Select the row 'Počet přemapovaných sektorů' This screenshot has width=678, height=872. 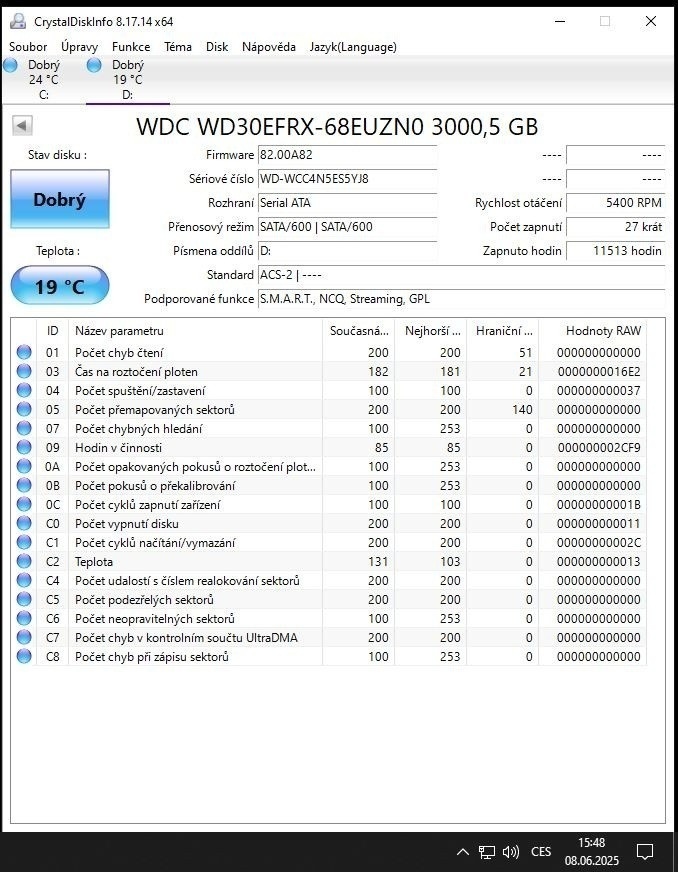coord(331,409)
